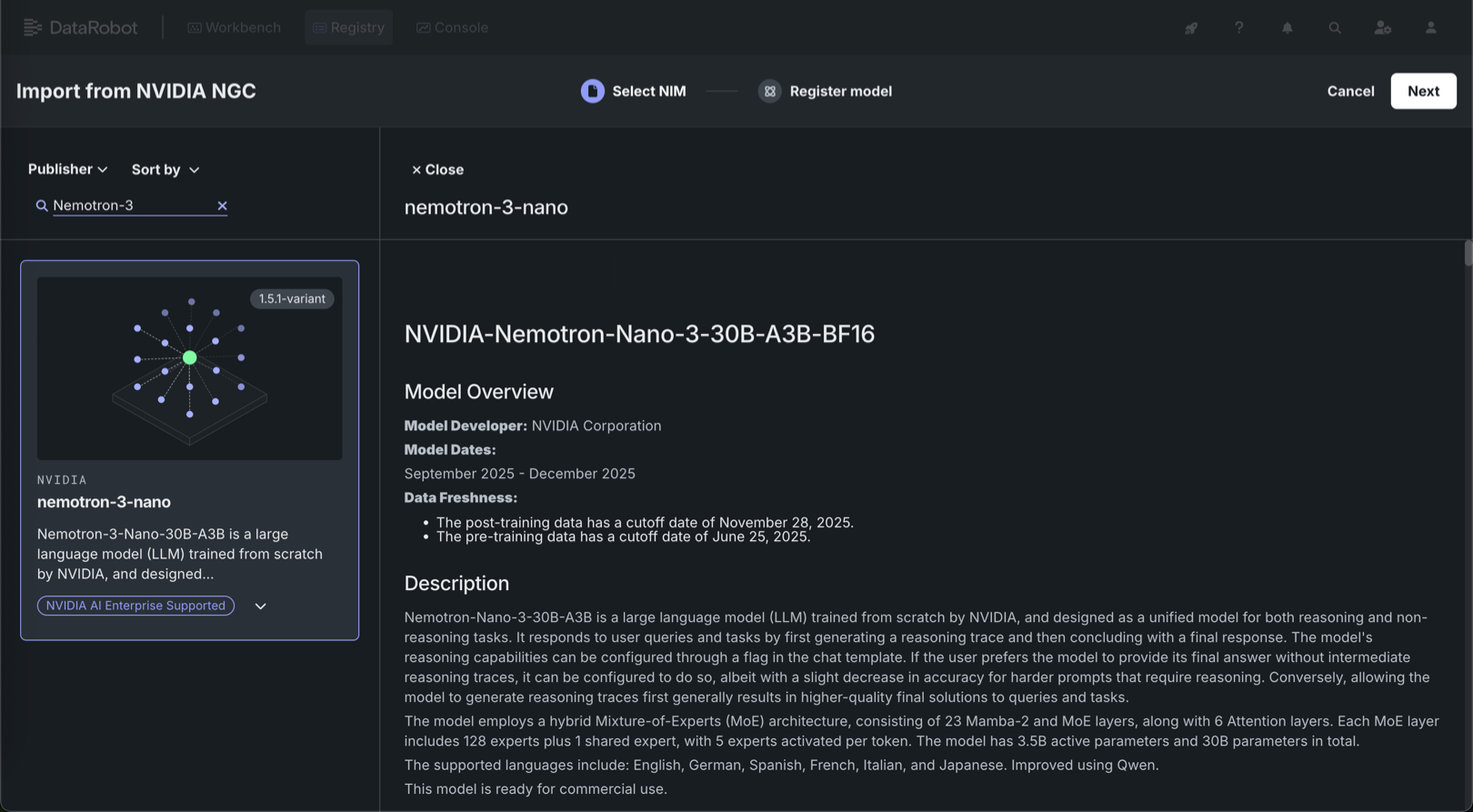Expand the nemotron-3-nano card tags chevron
The width and height of the screenshot is (1473, 812).
click(x=260, y=606)
